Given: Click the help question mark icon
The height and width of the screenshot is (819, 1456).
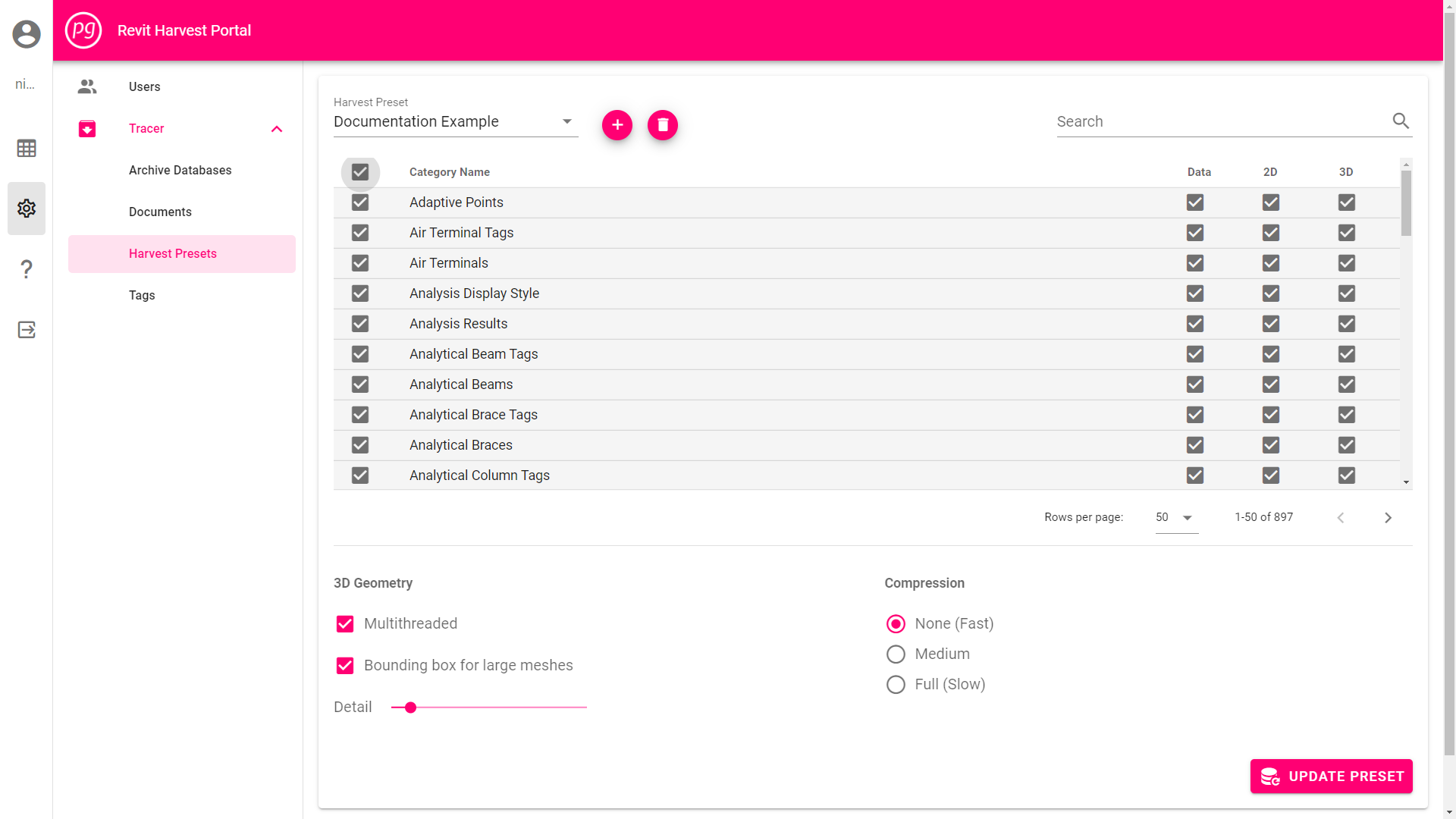Looking at the screenshot, I should pyautogui.click(x=27, y=268).
